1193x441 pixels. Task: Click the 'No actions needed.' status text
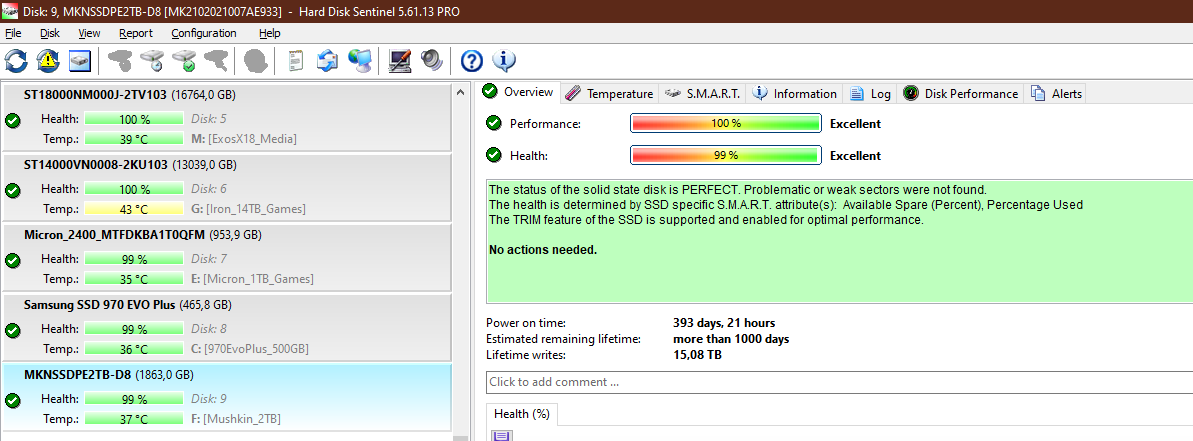[543, 249]
